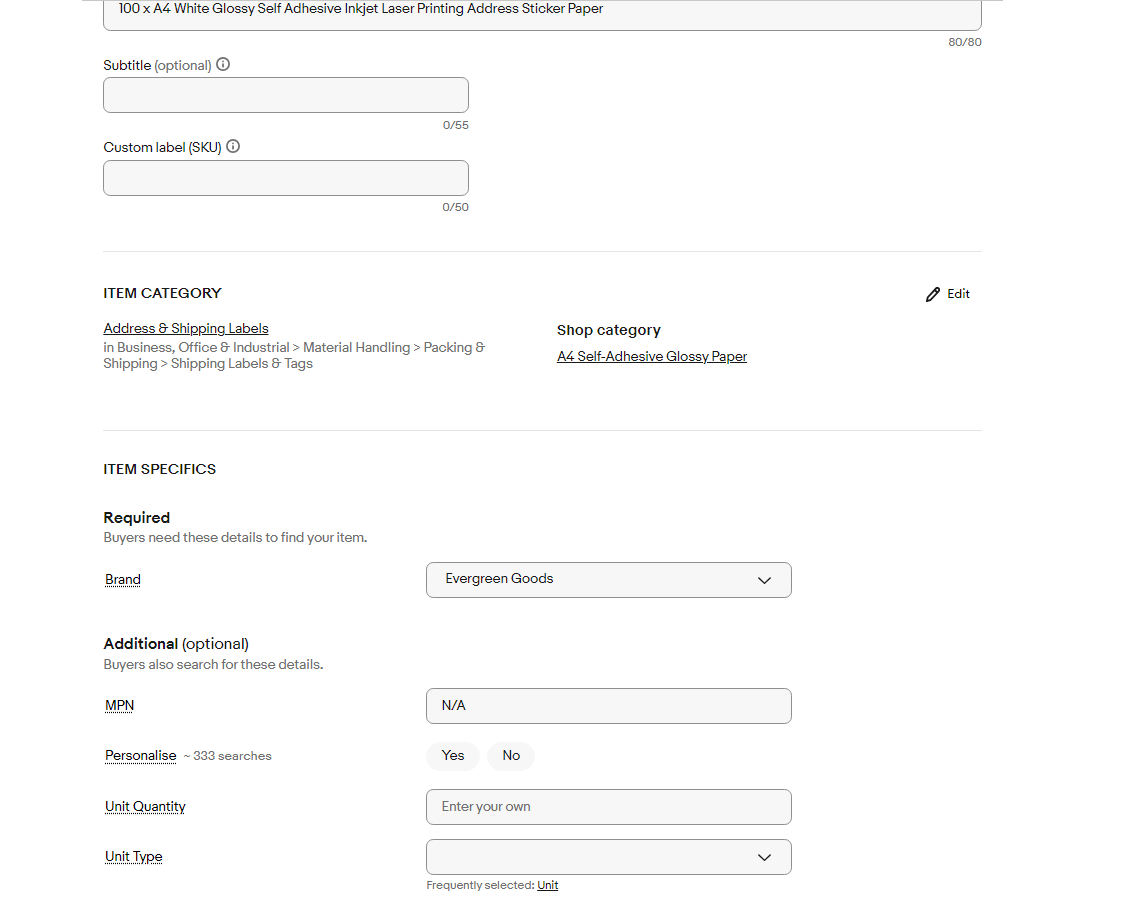Click the Brand dropdown chevron
This screenshot has width=1122, height=897.
[764, 580]
